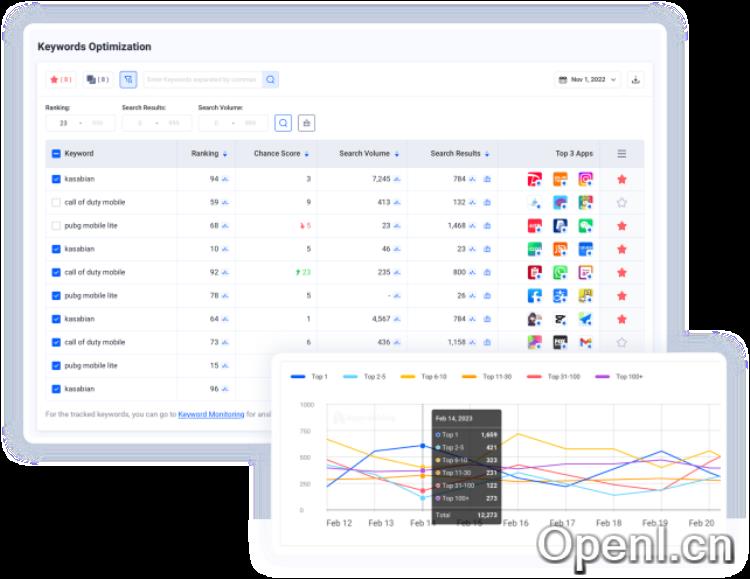This screenshot has width=750, height=579.
Task: Toggle the select-all Keyword header checkbox
Action: coord(56,154)
